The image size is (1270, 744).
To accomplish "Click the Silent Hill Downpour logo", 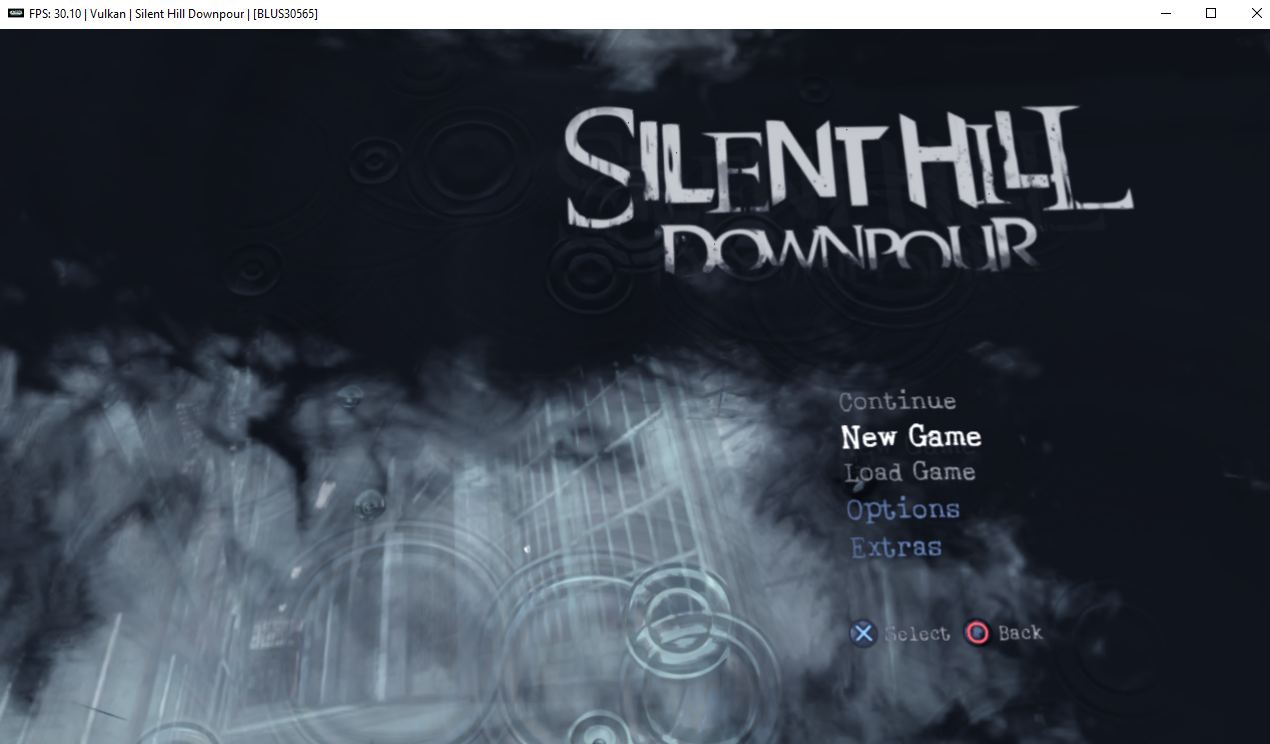I will 849,188.
